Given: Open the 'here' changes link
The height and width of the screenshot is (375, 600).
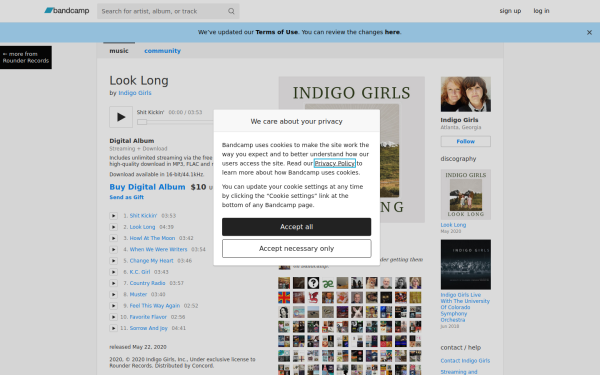Looking at the screenshot, I should tap(392, 32).
